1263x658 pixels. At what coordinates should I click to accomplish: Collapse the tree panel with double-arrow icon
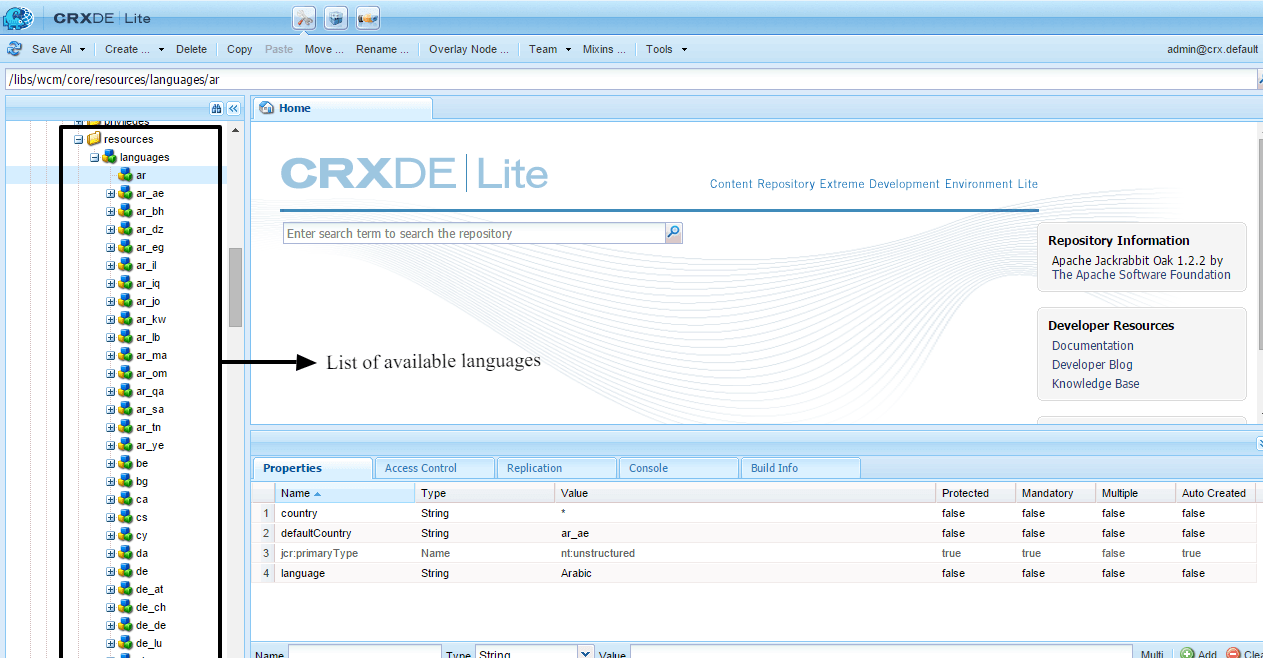tap(233, 108)
